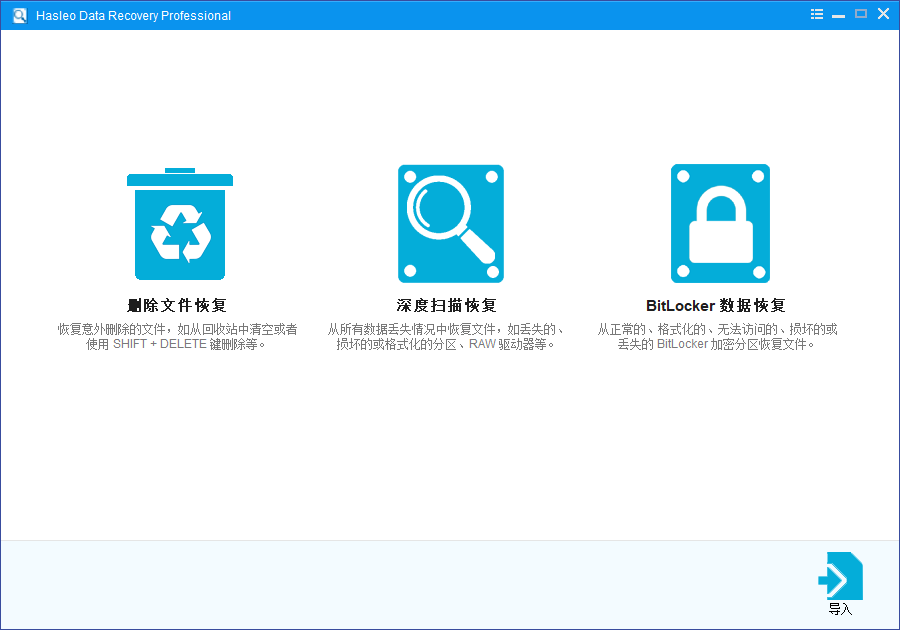Open 深度扫描恢复 via the magnifier drive icon
The image size is (900, 630).
coord(450,223)
